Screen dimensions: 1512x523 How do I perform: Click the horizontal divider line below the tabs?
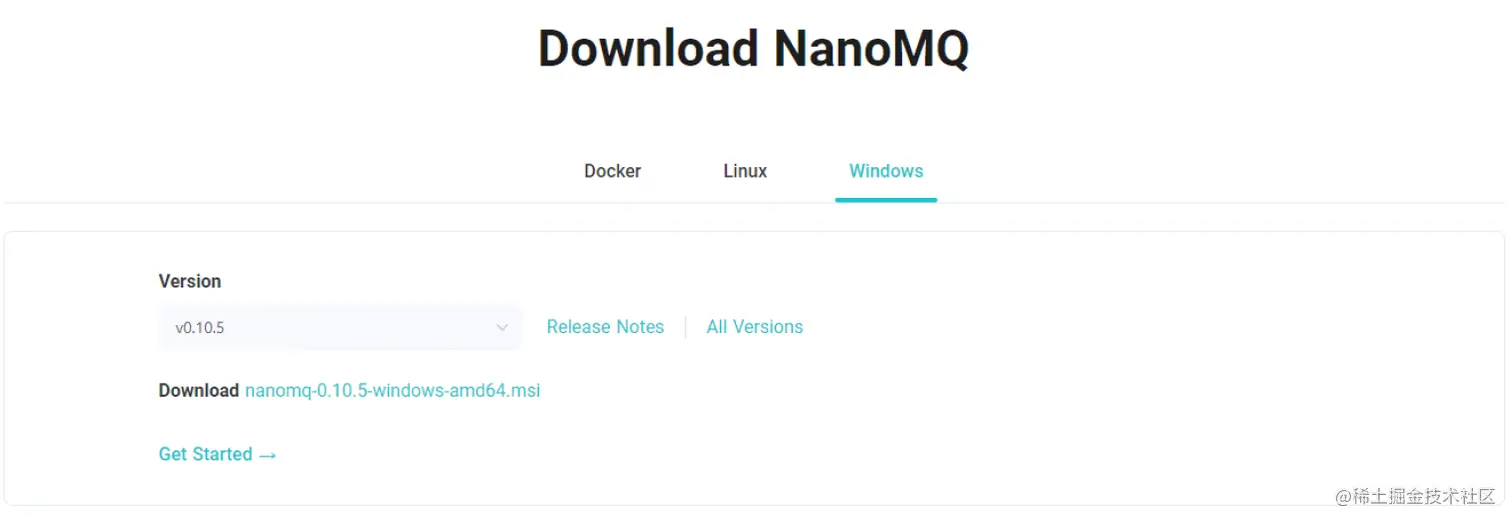click(x=400, y=203)
